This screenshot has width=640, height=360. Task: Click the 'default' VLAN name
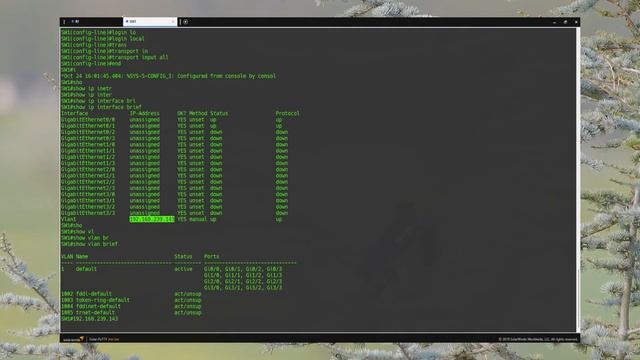coord(86,269)
